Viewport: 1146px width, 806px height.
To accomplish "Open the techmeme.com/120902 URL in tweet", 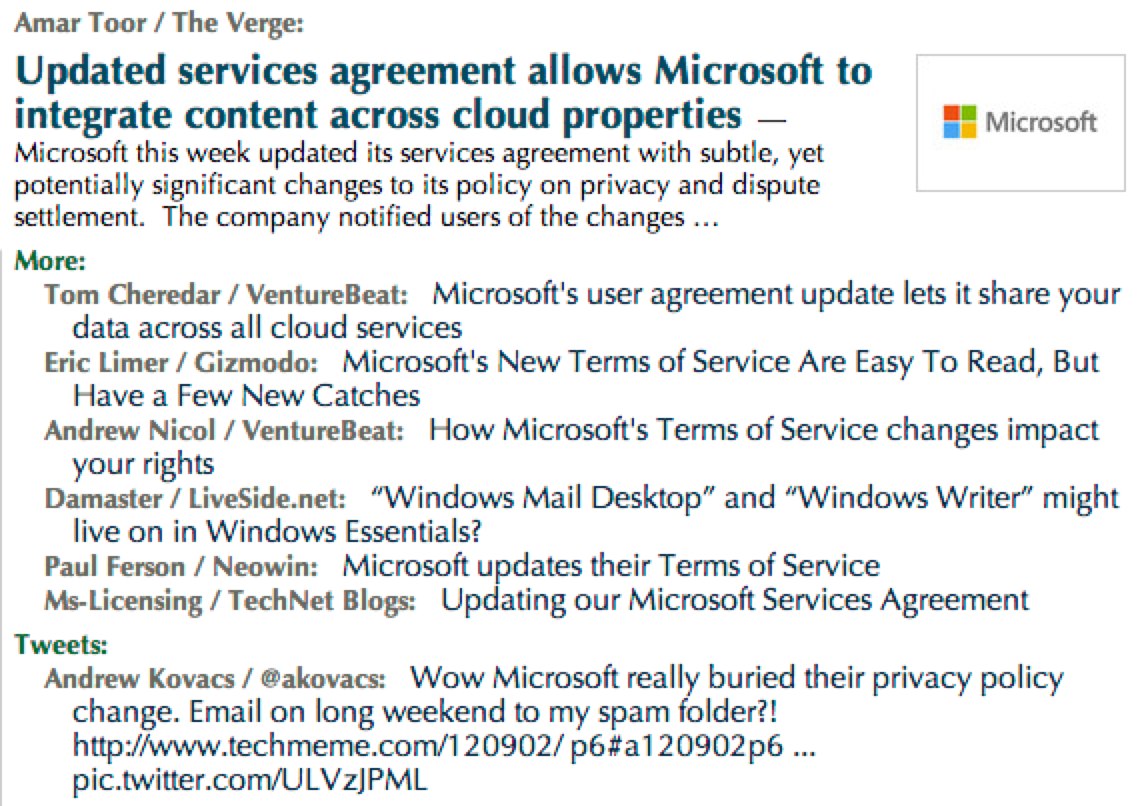I will [x=428, y=746].
